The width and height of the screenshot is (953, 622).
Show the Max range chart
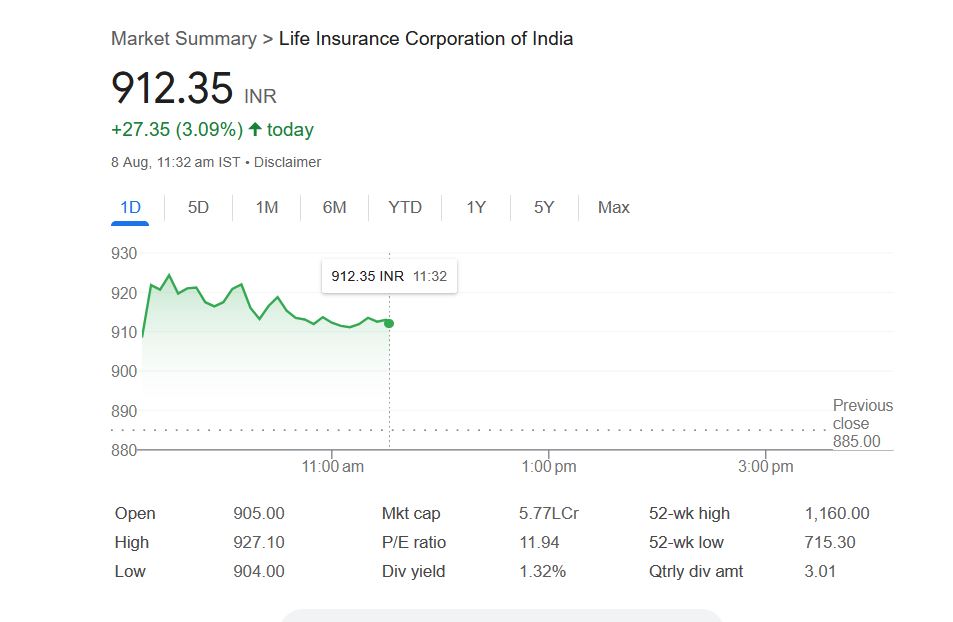[614, 208]
